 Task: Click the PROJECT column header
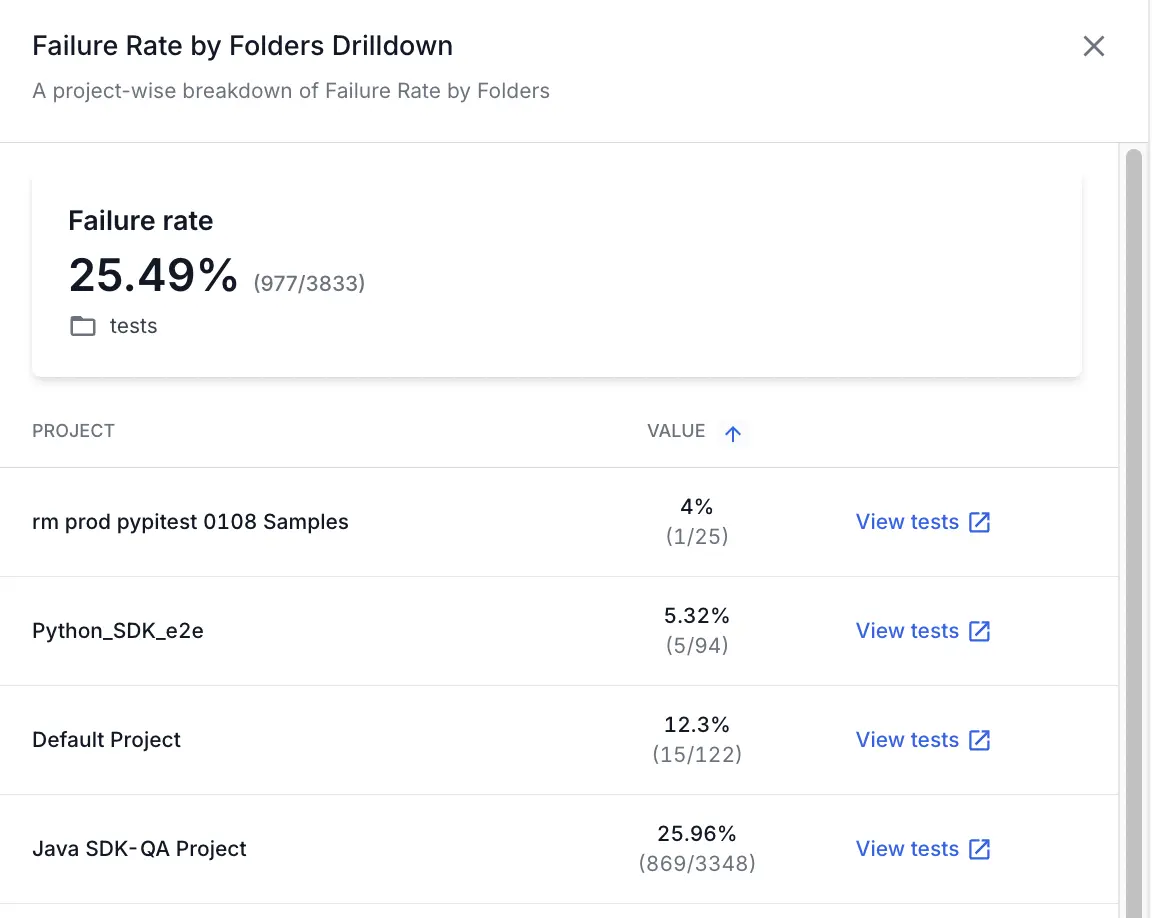click(73, 431)
